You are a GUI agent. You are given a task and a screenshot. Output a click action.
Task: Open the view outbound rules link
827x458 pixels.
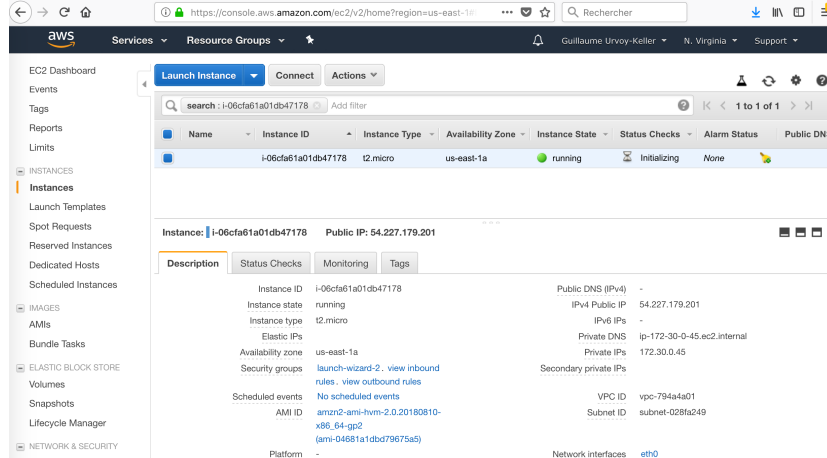(x=381, y=381)
